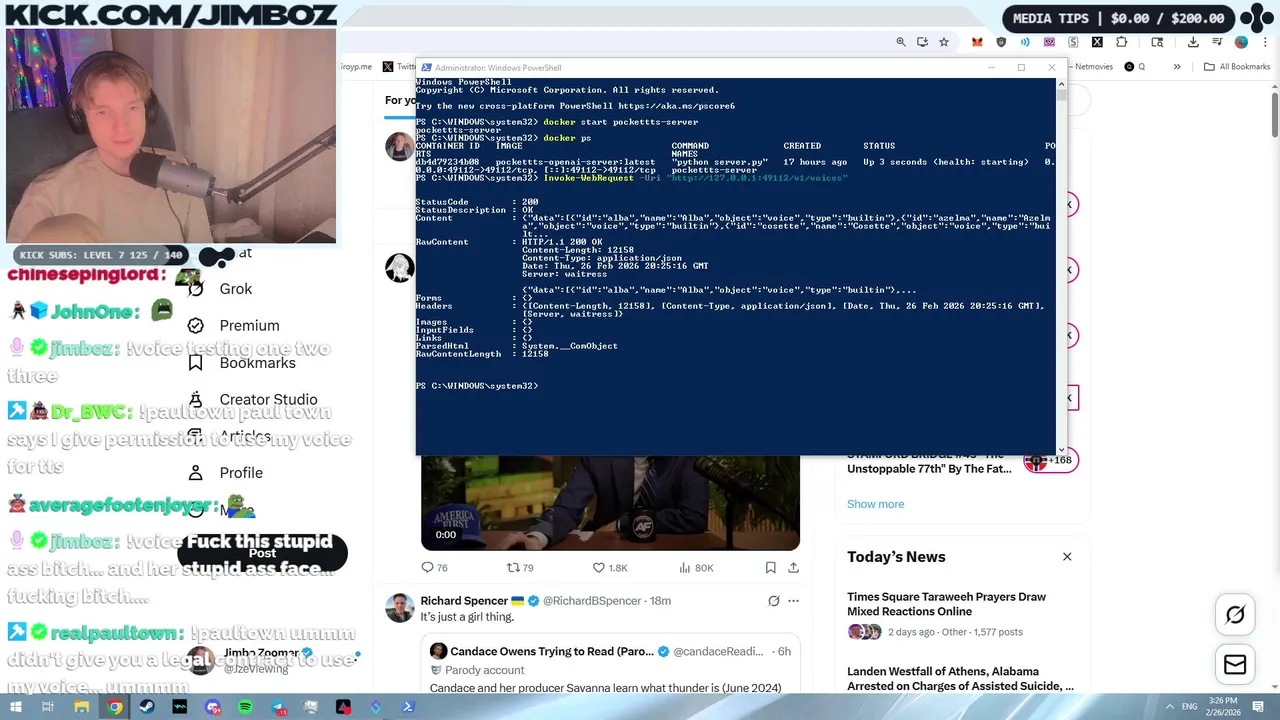Click the Premium checkmark badge icon in sidebar
The image size is (1280, 720).
tap(196, 326)
